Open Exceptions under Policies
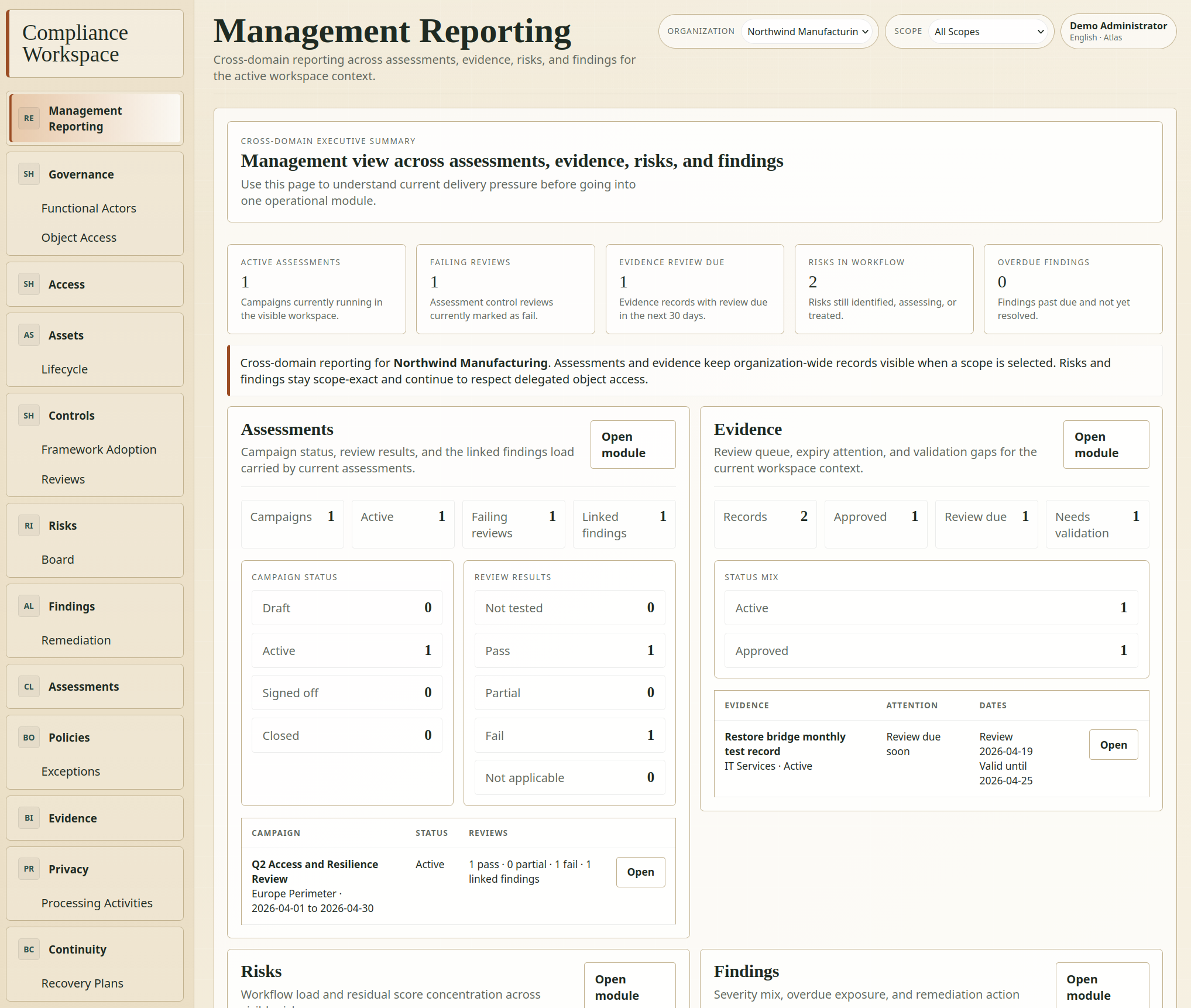The image size is (1191, 1008). click(x=71, y=772)
